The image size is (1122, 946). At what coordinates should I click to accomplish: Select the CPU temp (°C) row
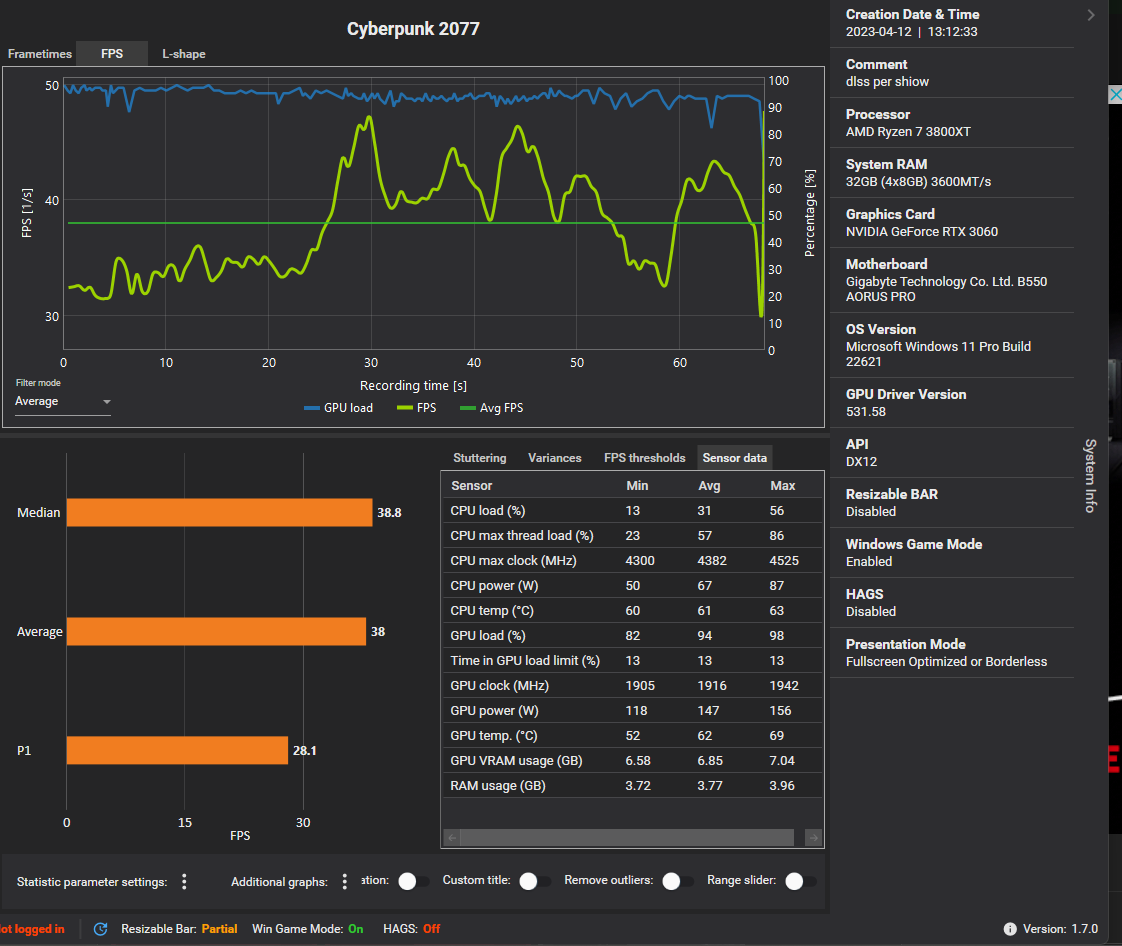(x=633, y=611)
